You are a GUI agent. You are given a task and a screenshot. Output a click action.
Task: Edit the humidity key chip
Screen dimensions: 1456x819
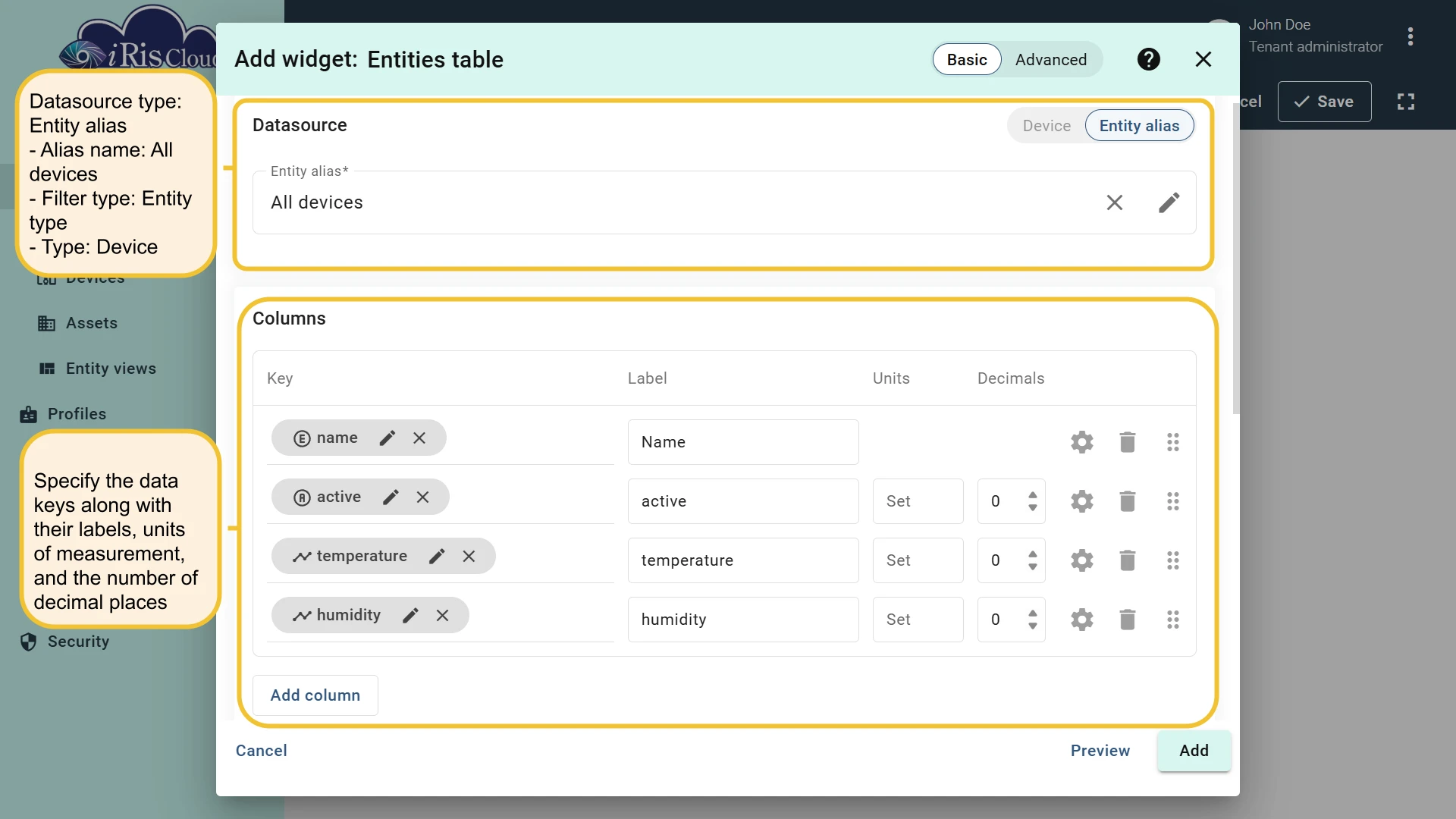point(410,615)
